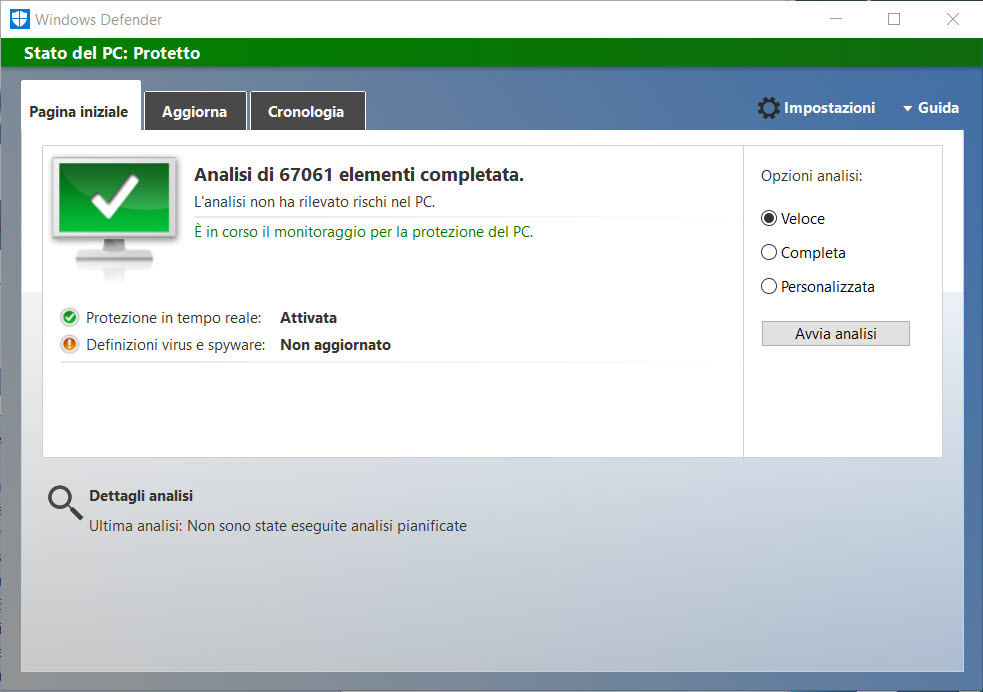This screenshot has height=692, width=983.
Task: Click the magnifying glass icon by Dettagli analisi
Action: pos(65,503)
